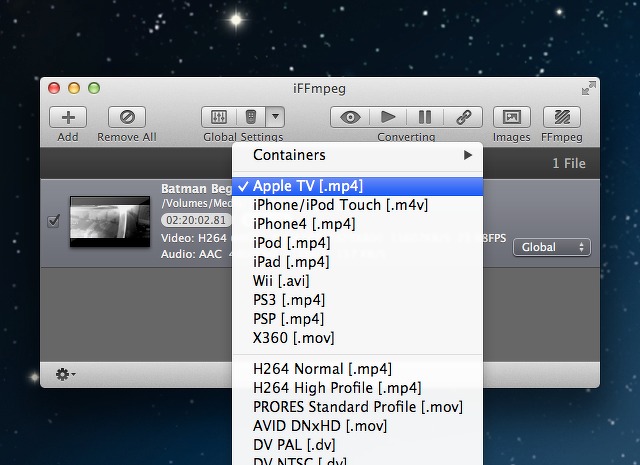Select iPhone/iPod Touch [.m4v] preset
Screen dimensions: 640x465
pyautogui.click(x=357, y=205)
